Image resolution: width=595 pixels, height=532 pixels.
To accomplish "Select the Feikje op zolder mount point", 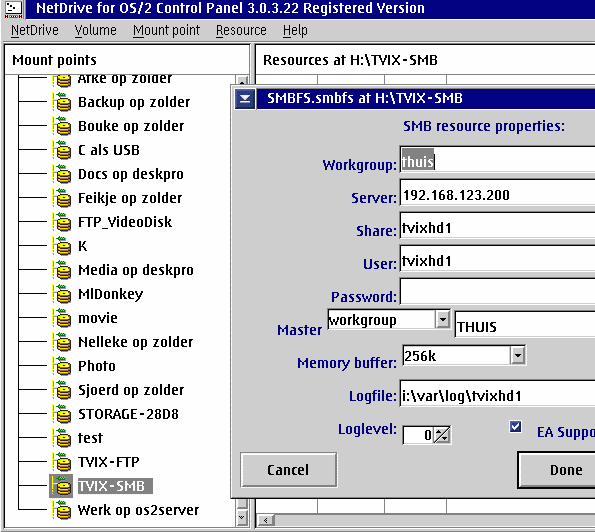I will pyautogui.click(x=130, y=198).
